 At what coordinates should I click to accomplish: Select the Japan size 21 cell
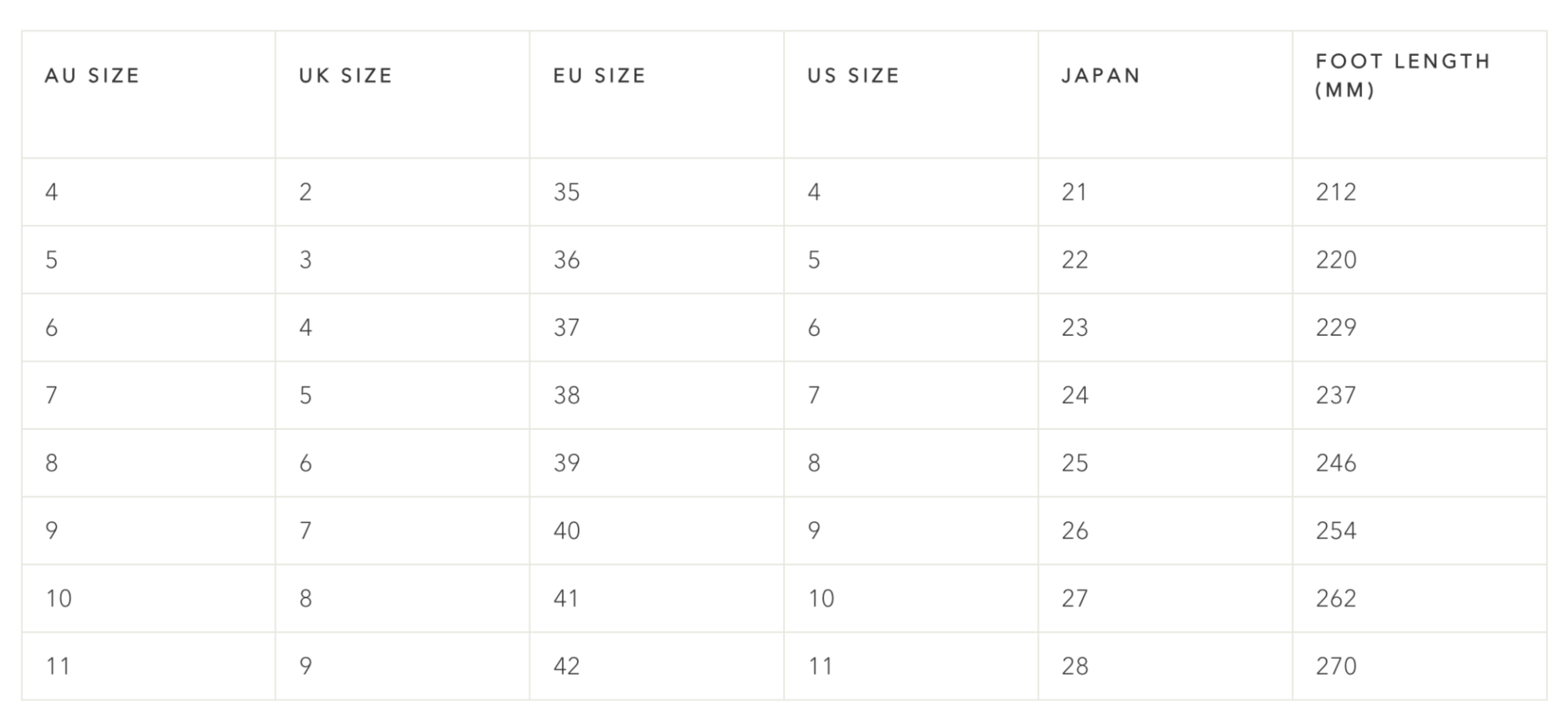coord(1075,192)
